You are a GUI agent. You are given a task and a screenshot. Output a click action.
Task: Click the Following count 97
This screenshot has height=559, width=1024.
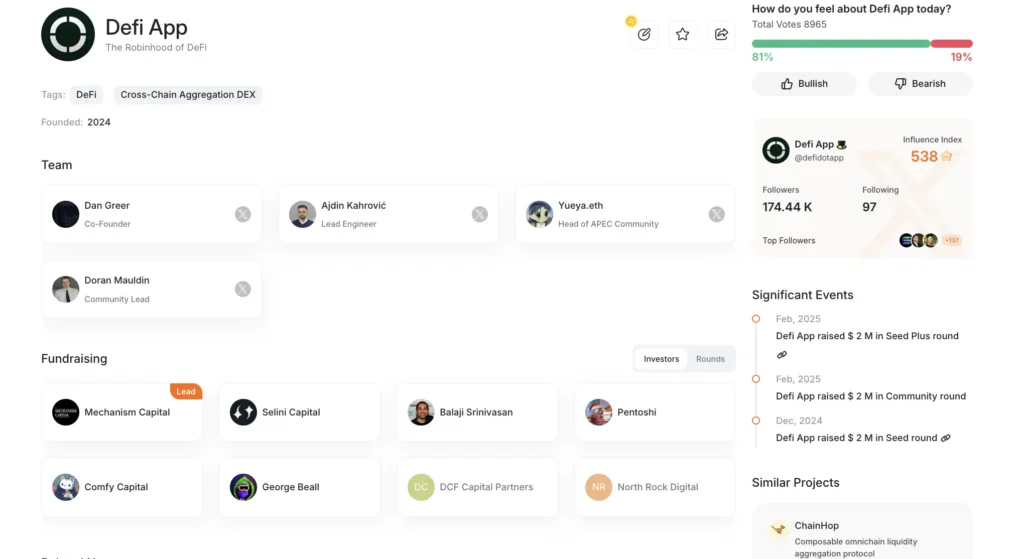click(869, 207)
